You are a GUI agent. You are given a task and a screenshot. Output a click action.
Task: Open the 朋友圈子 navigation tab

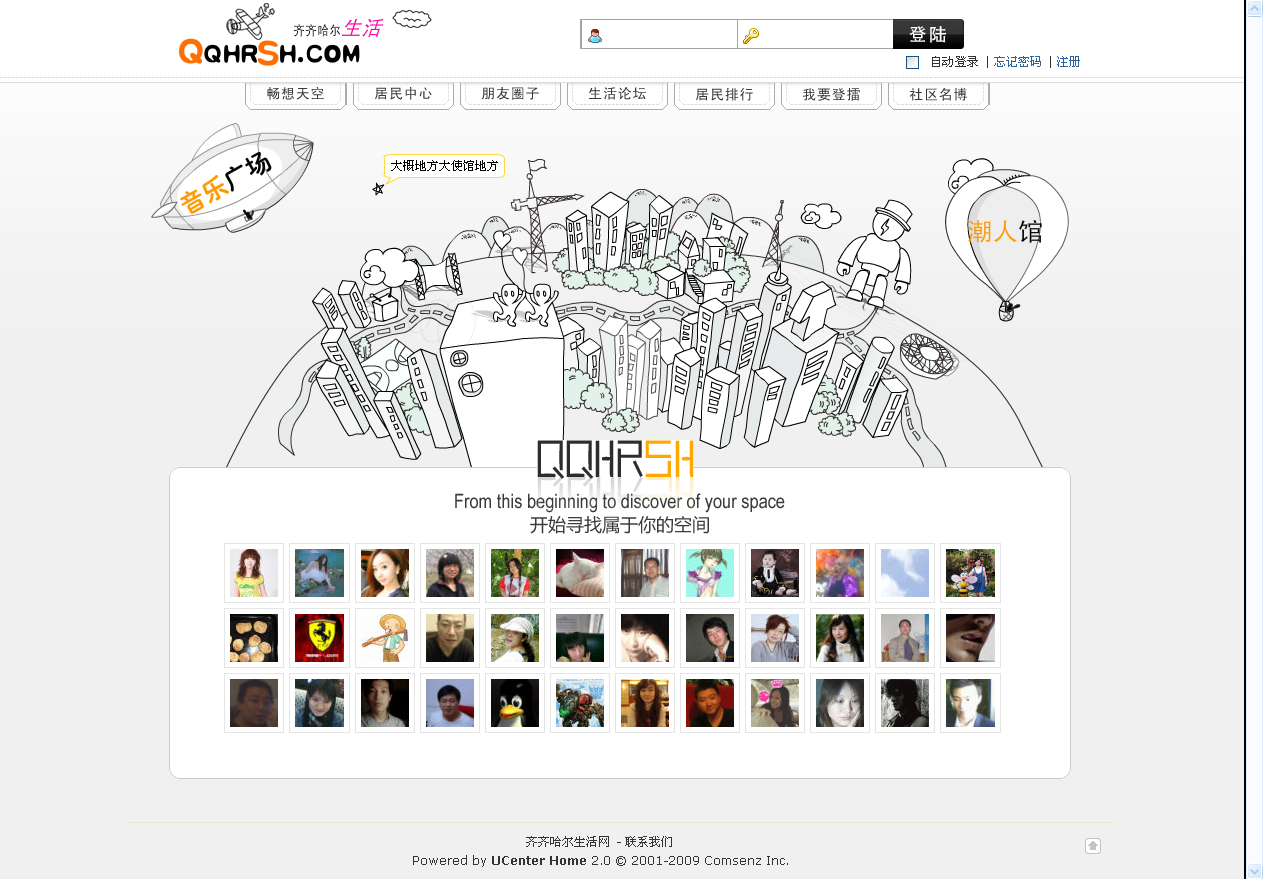pos(510,95)
